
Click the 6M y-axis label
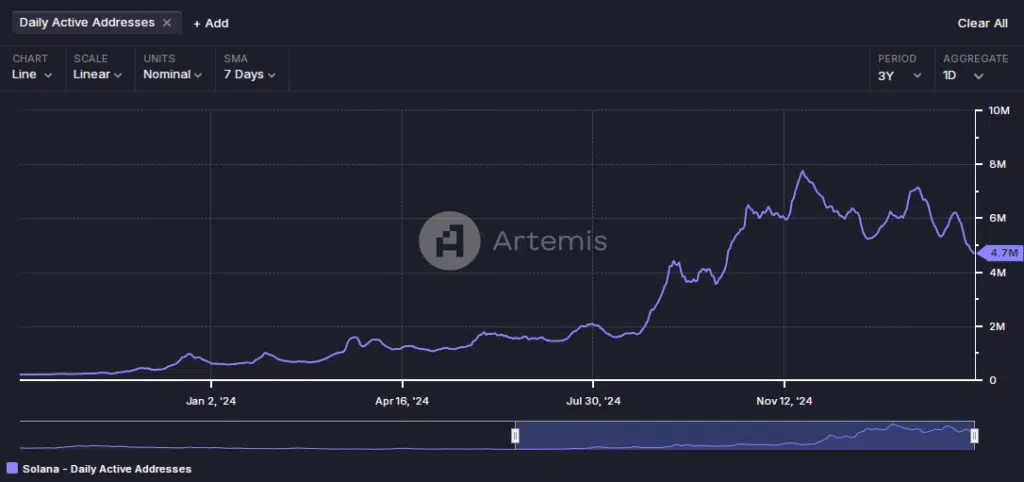click(x=997, y=218)
